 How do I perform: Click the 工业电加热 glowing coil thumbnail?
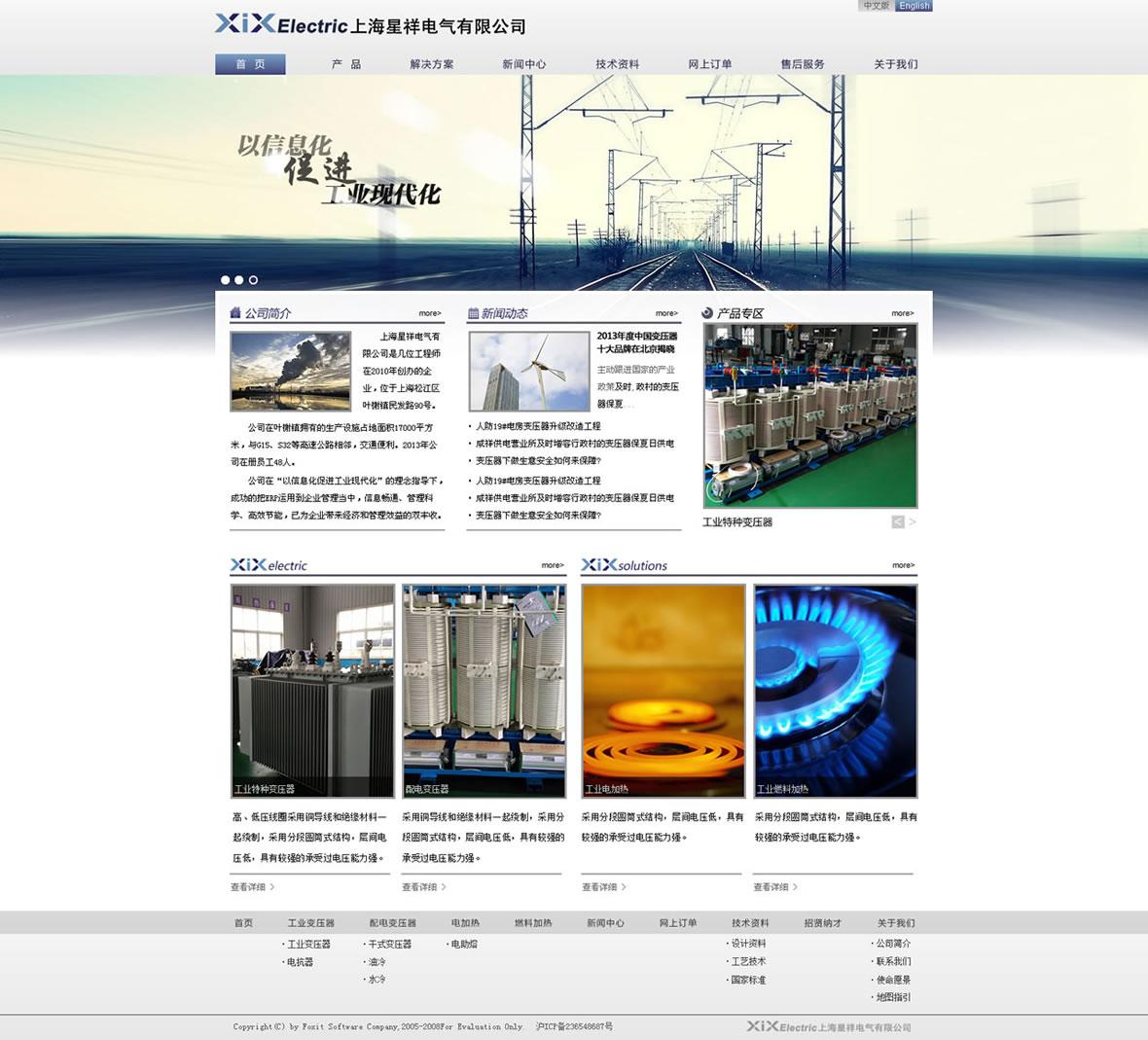tap(664, 690)
